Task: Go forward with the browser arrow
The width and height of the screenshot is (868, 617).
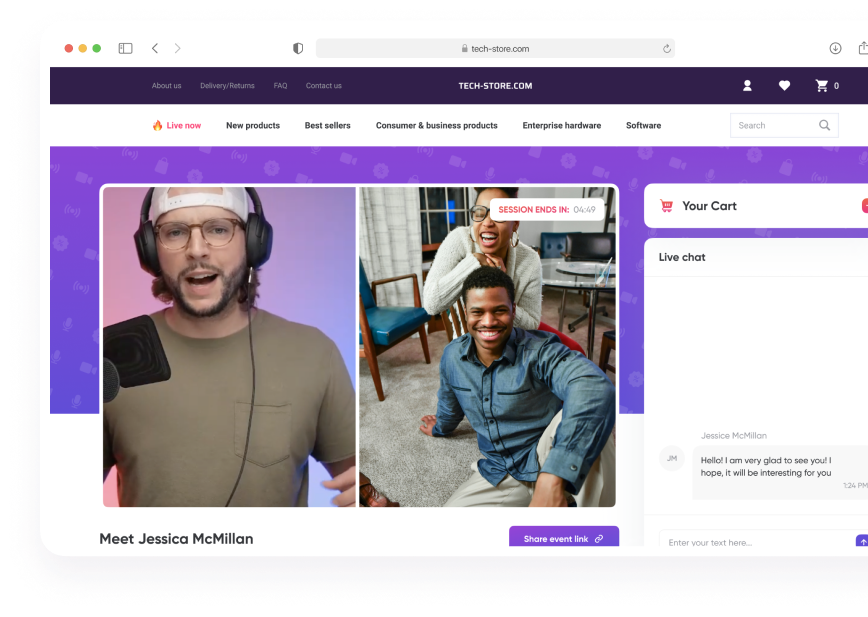Action: tap(178, 49)
